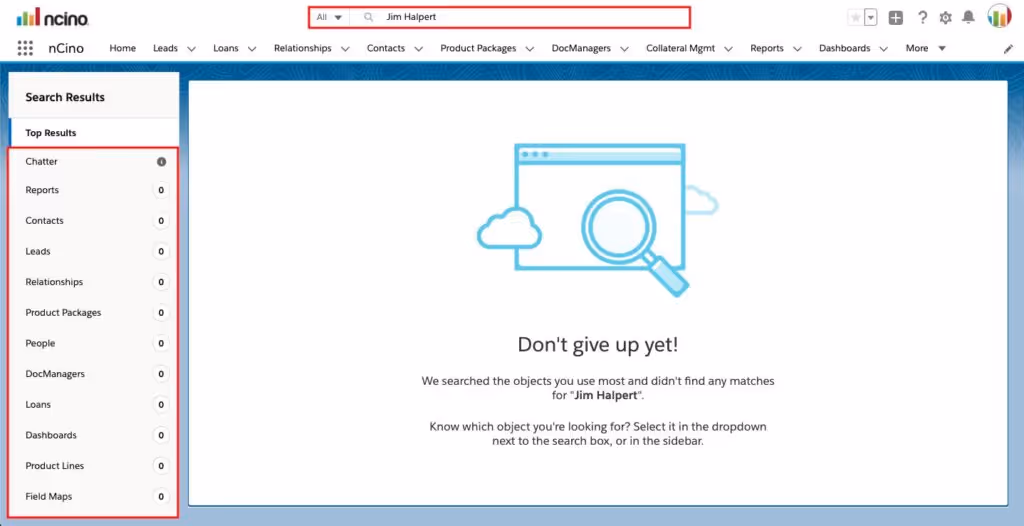The height and width of the screenshot is (526, 1024).
Task: Expand the Collateral Mgmt tab chevron
Action: tap(728, 48)
